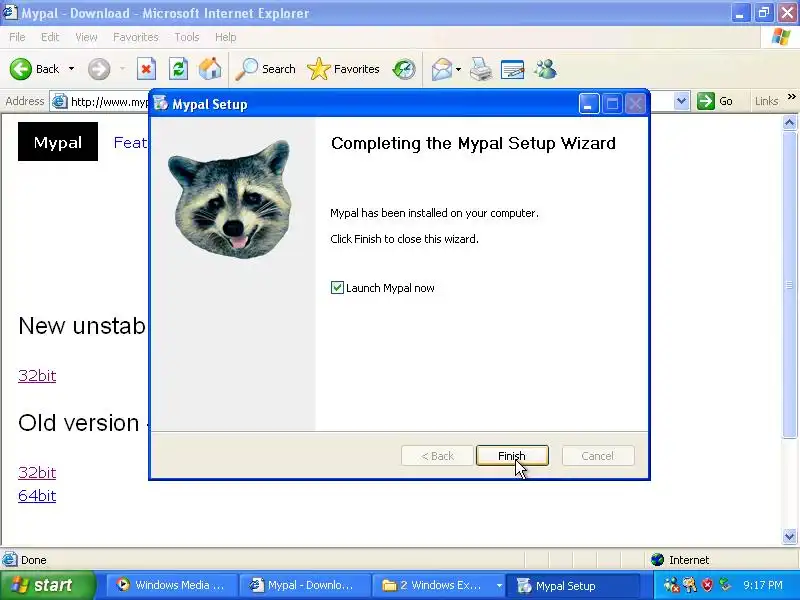Click the Mail envelope icon
The height and width of the screenshot is (600, 800).
pos(442,69)
